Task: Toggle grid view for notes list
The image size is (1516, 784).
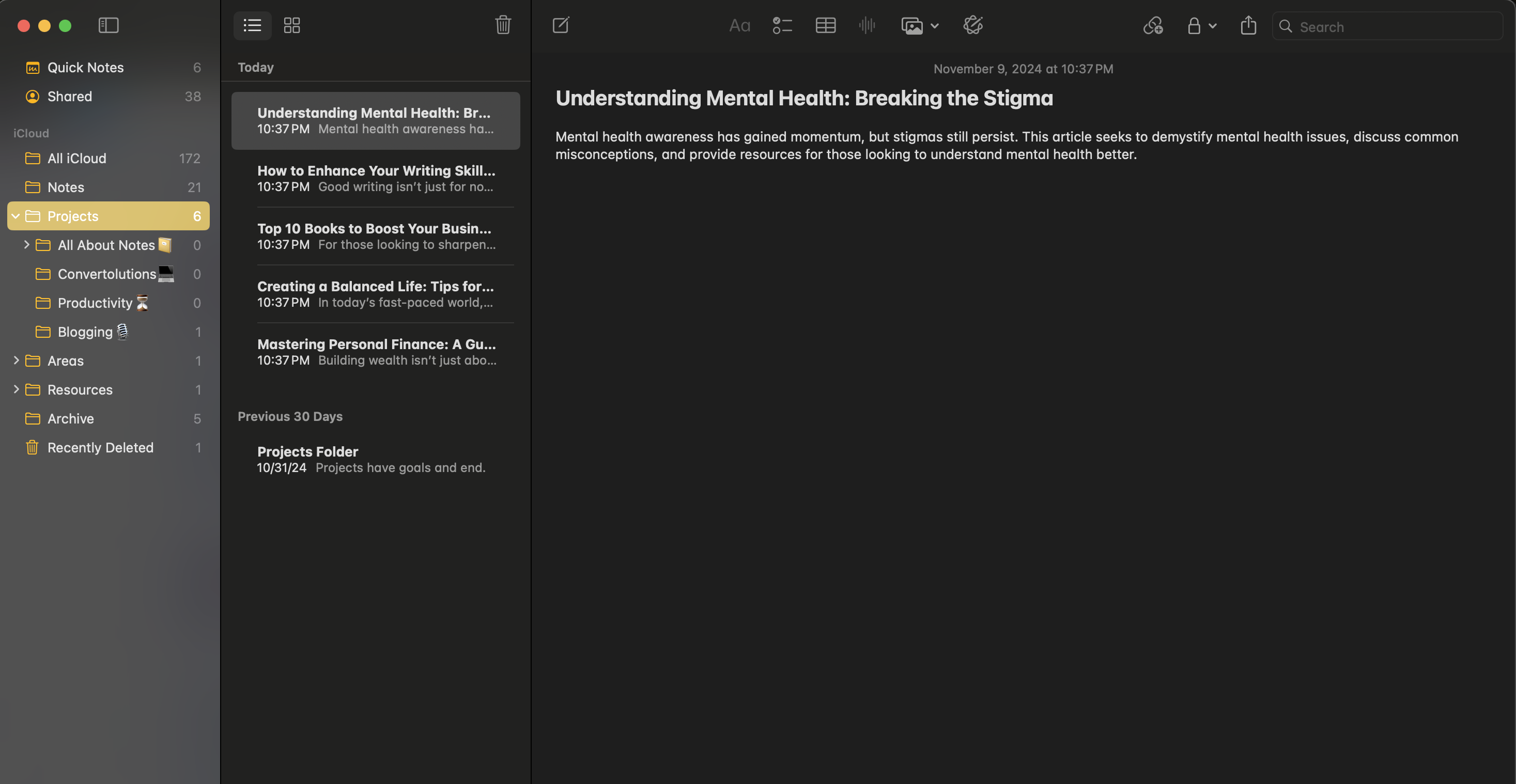Action: (292, 25)
